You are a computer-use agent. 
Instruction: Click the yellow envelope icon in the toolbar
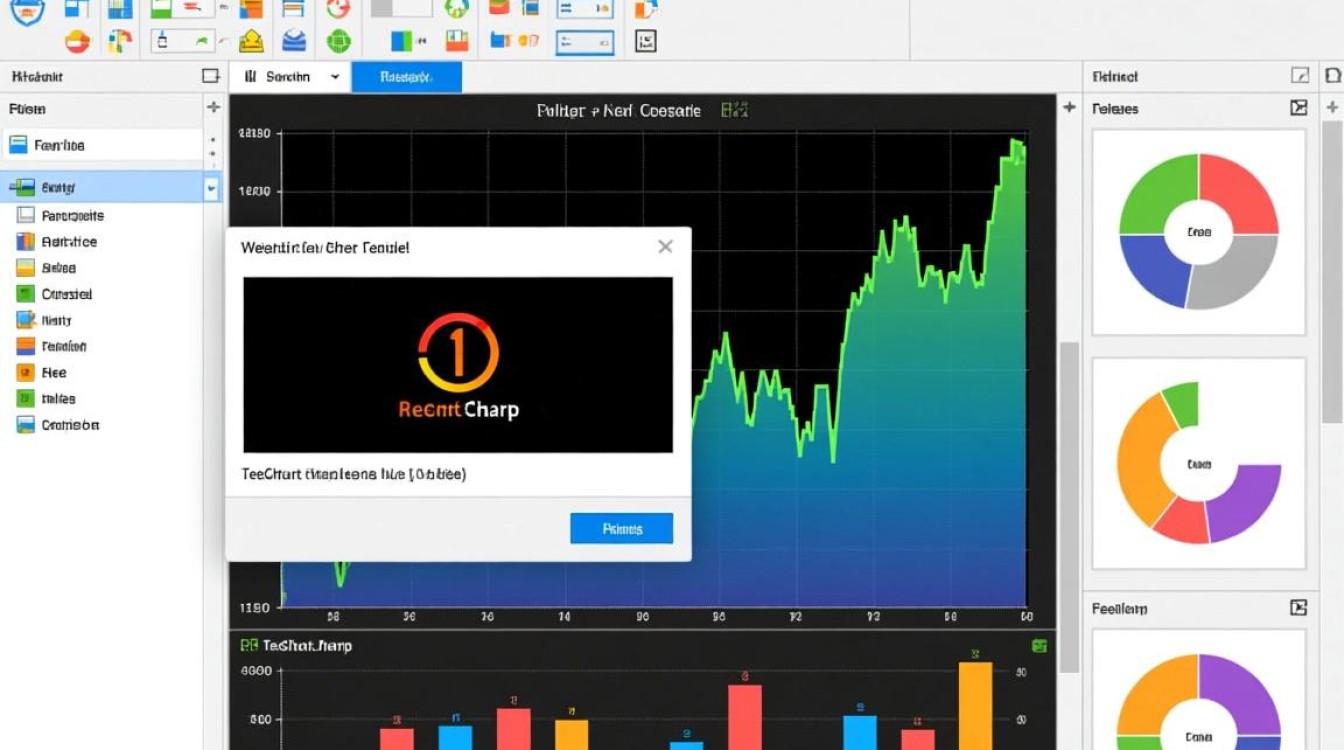[251, 41]
